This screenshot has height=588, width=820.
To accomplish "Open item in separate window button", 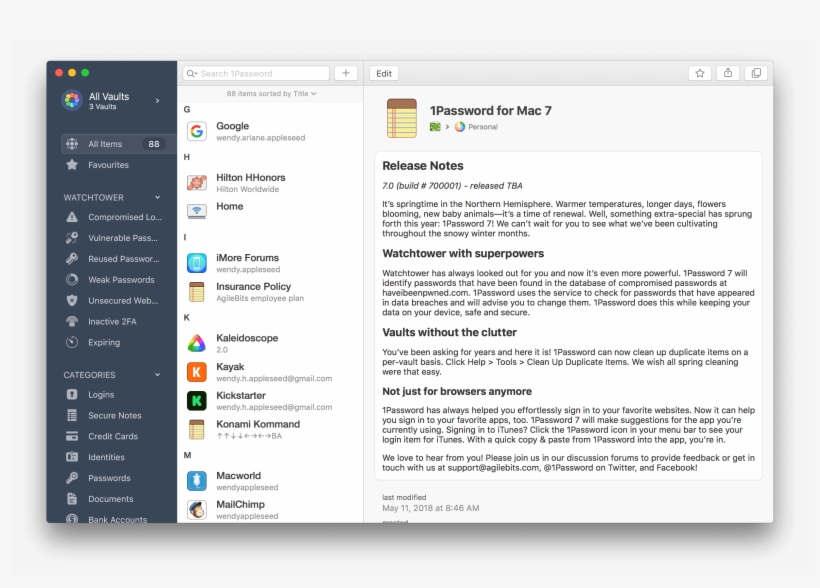I will [756, 73].
